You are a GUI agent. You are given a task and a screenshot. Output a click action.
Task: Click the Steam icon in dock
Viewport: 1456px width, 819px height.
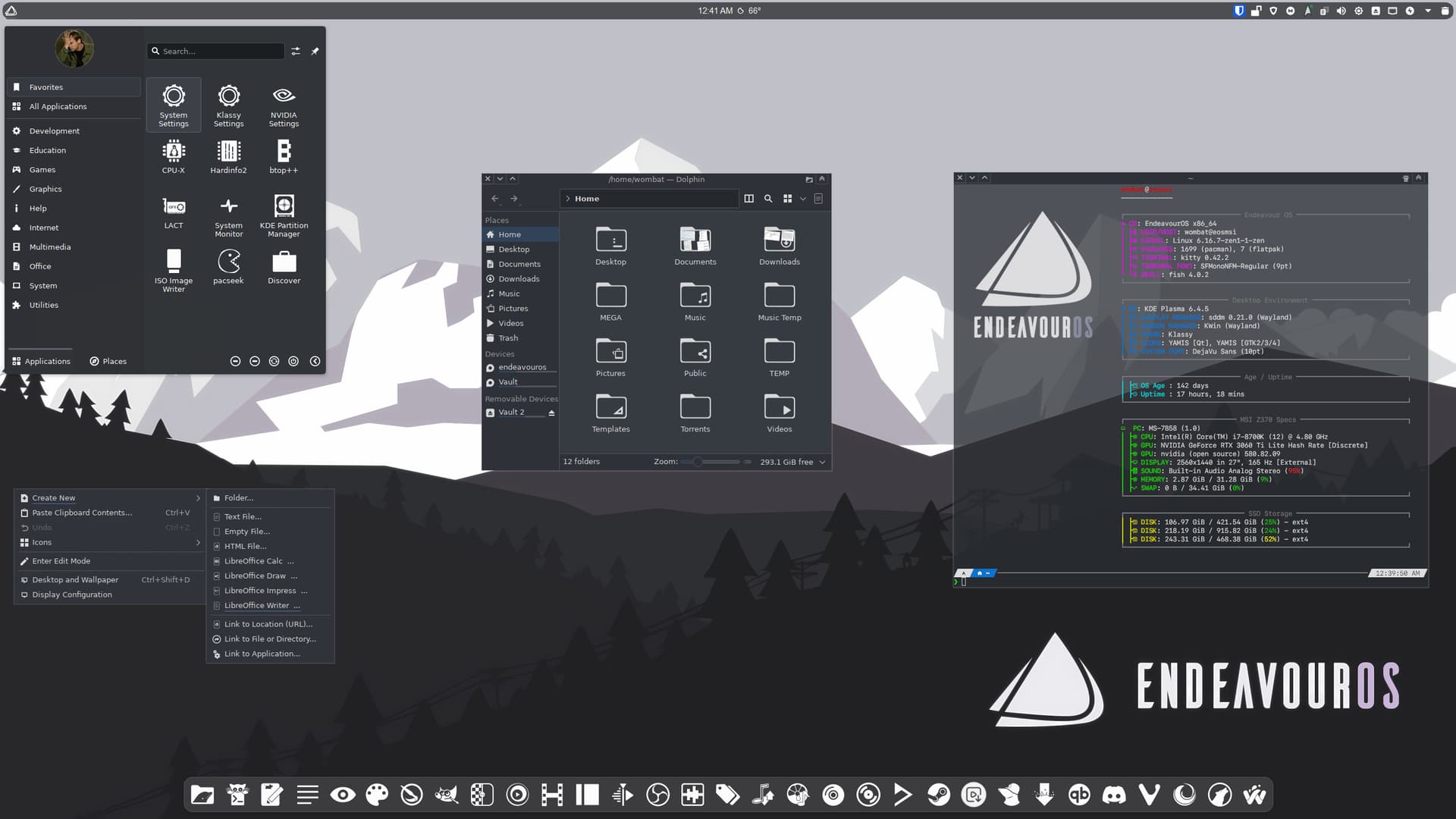click(x=939, y=795)
